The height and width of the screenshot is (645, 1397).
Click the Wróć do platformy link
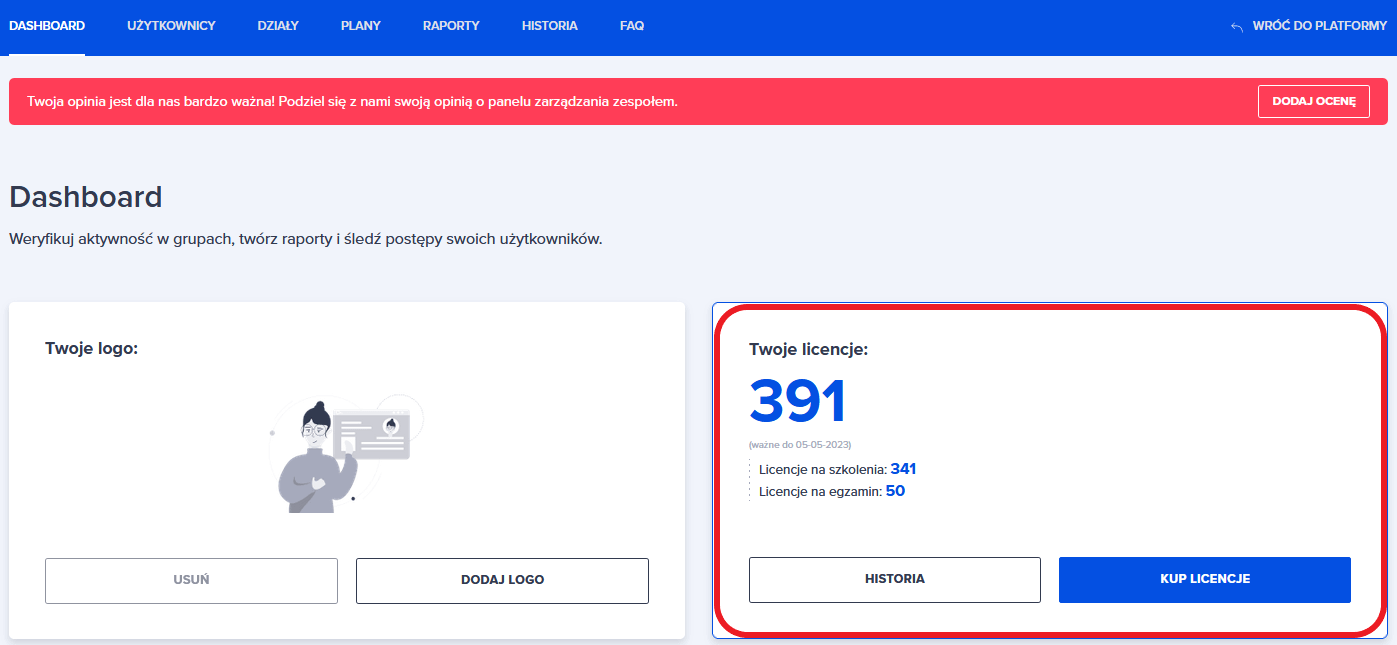click(1317, 27)
